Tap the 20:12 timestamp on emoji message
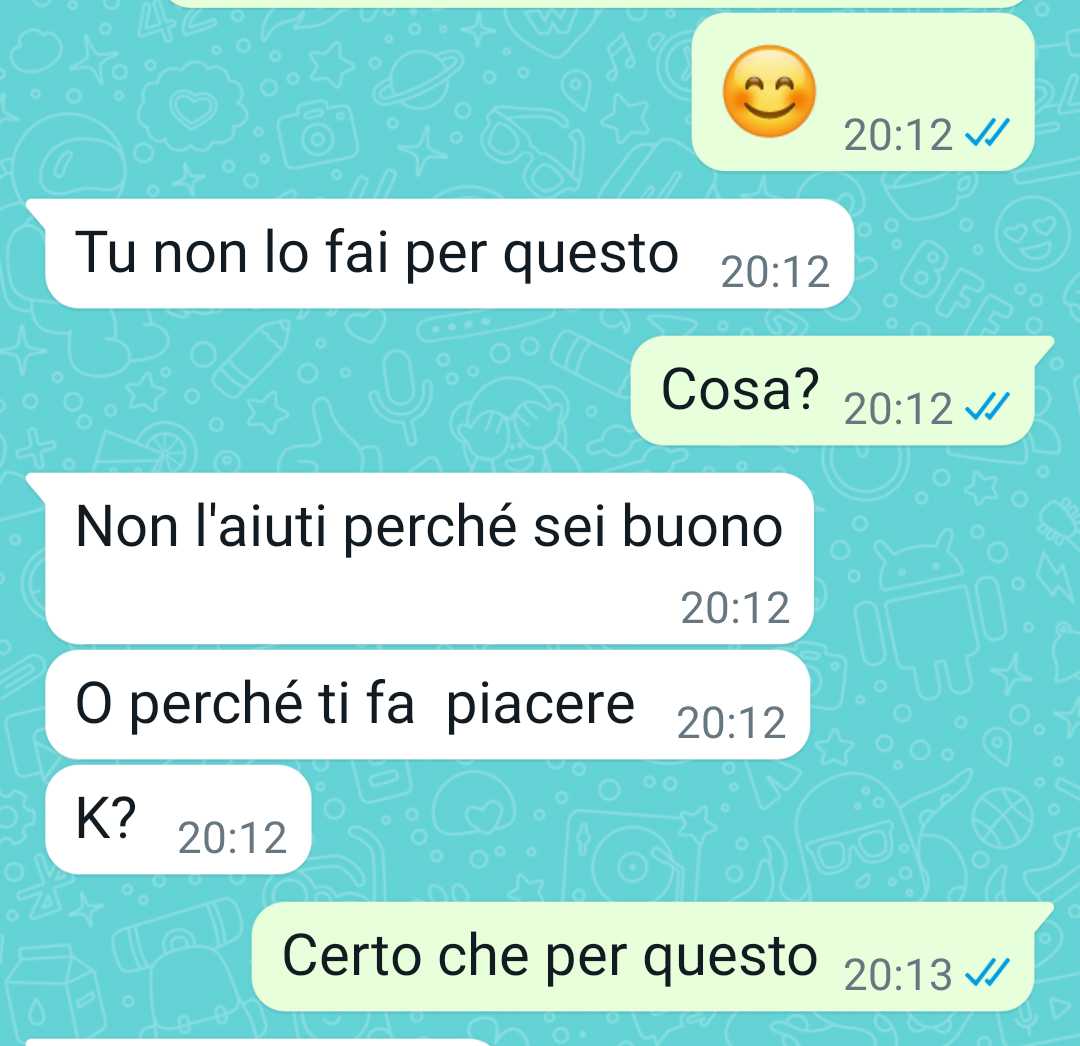Screen dimensions: 1080x1046 (x=898, y=135)
